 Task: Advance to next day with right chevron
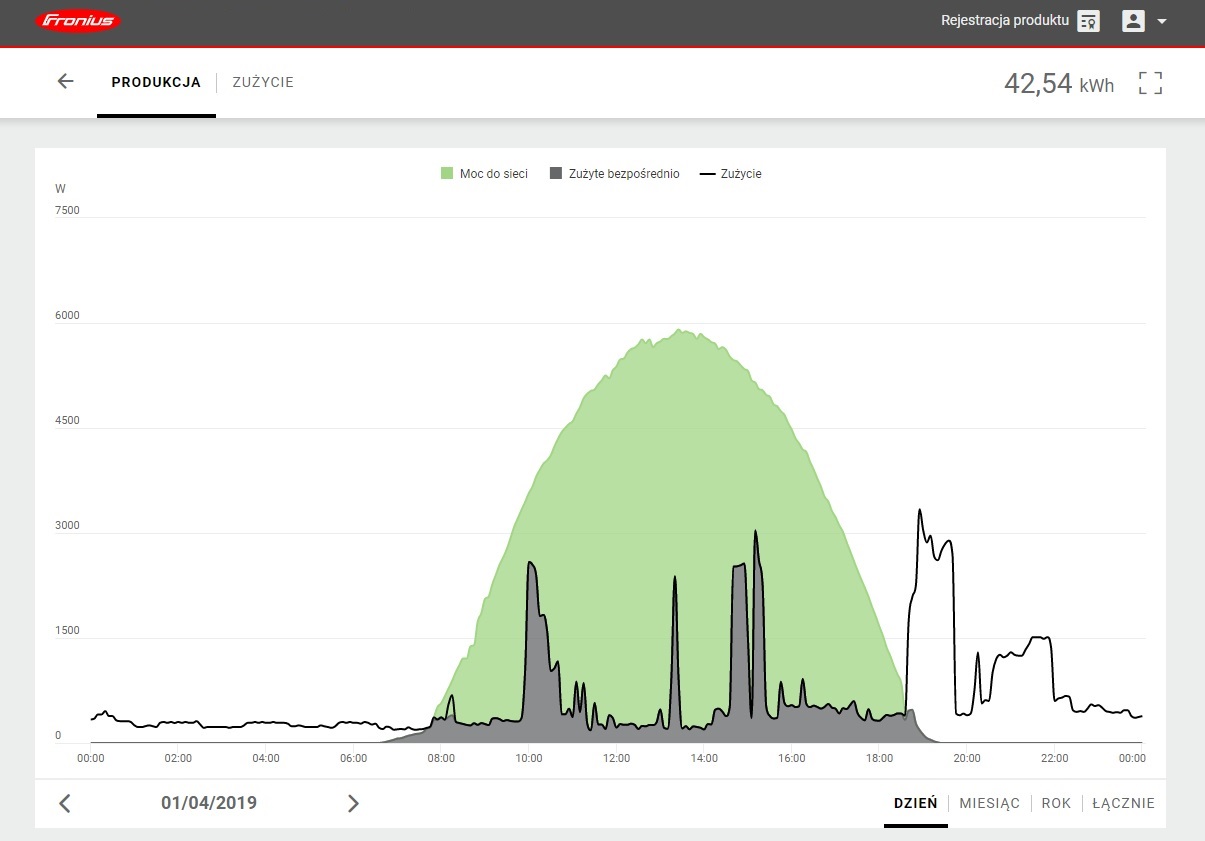pyautogui.click(x=353, y=803)
